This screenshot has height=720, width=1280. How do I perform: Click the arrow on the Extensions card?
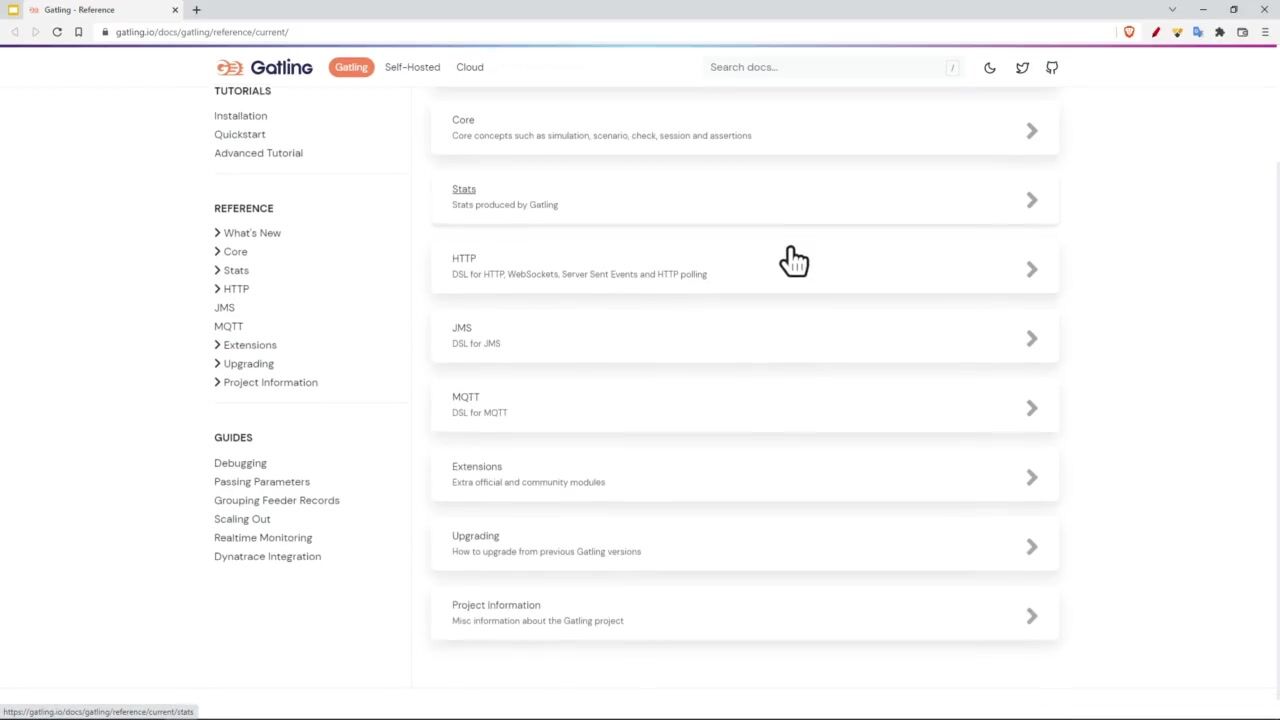1031,477
